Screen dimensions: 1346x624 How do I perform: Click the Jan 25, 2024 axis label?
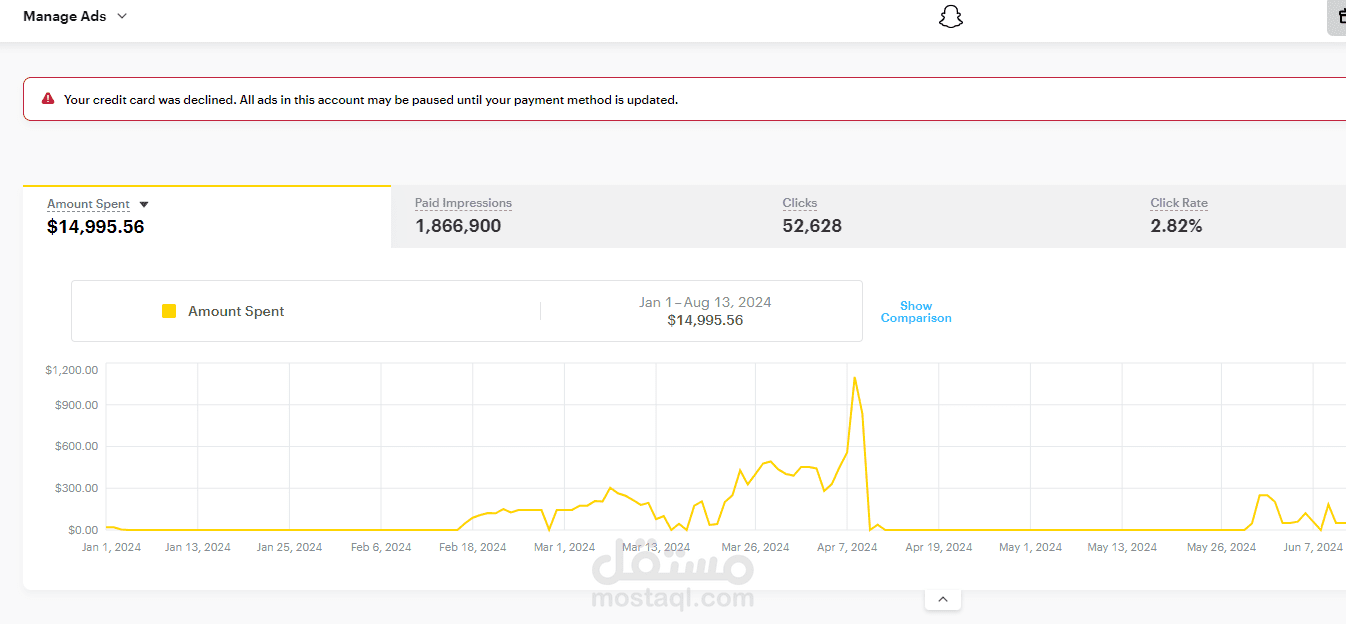pos(289,547)
